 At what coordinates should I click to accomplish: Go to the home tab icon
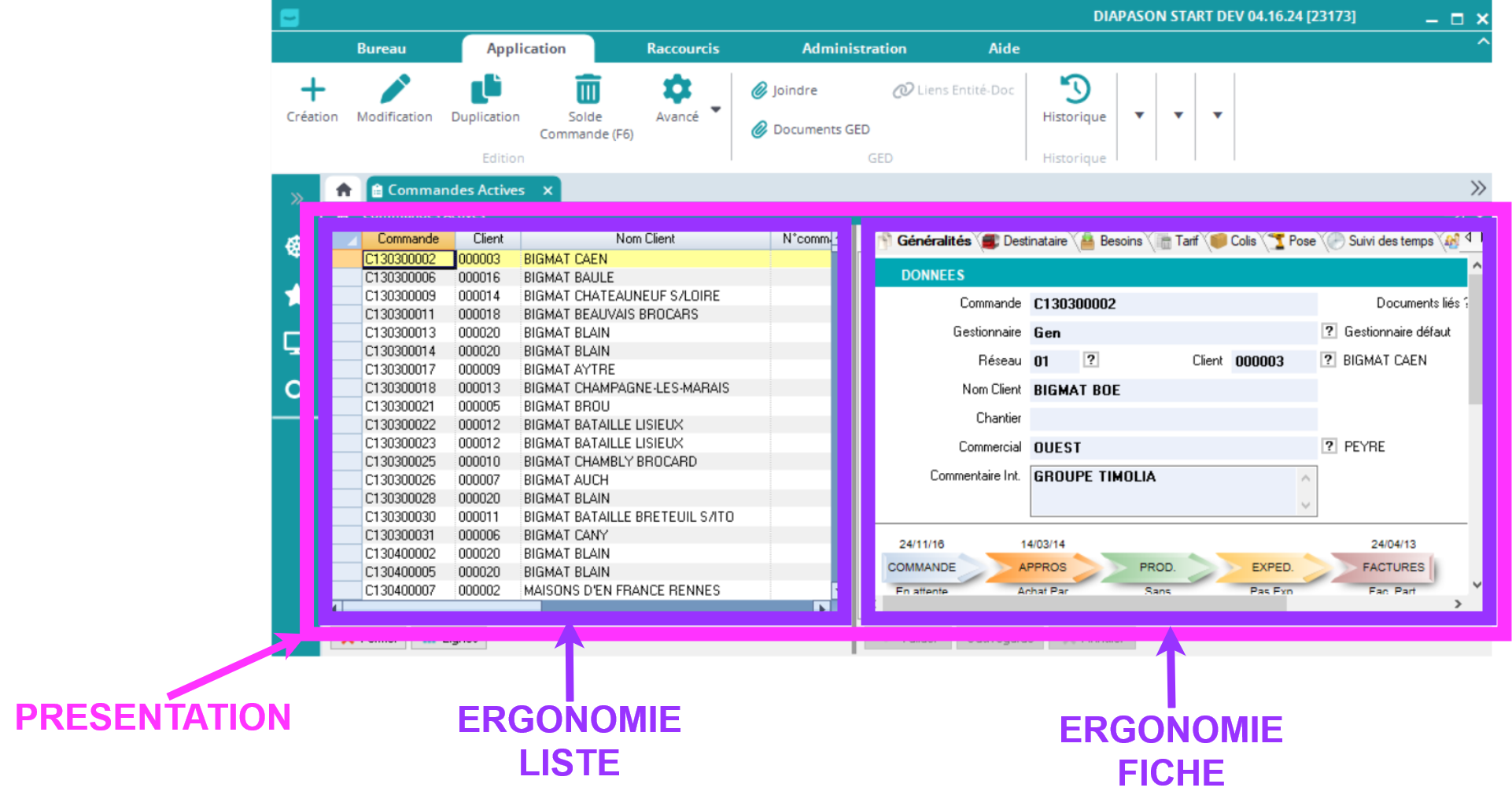click(x=343, y=190)
